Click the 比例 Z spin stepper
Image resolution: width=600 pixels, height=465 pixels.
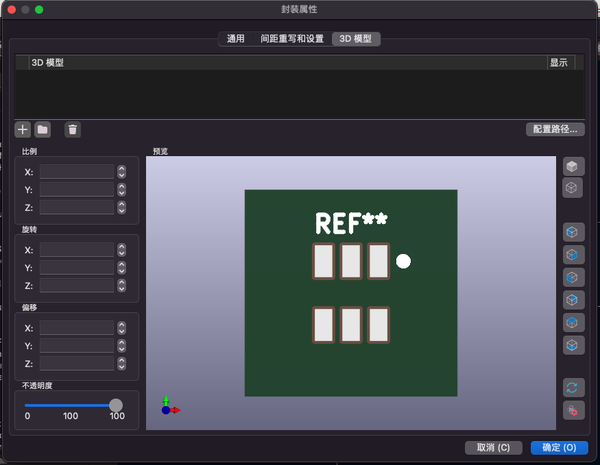122,207
